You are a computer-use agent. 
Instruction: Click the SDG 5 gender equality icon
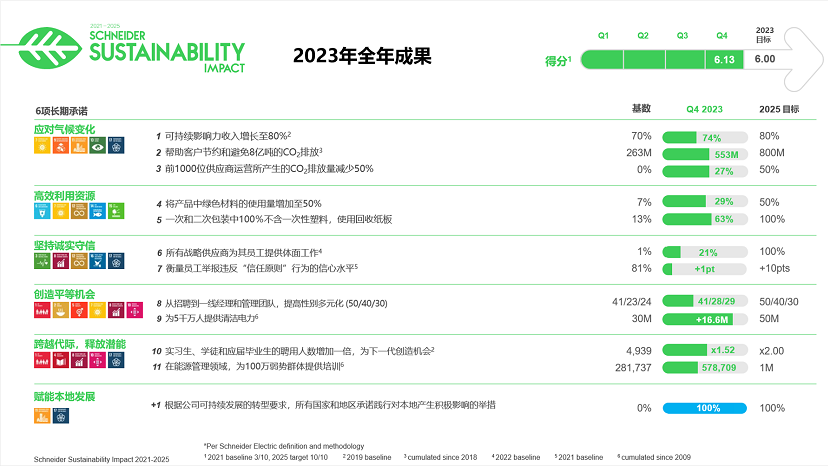pos(79,310)
